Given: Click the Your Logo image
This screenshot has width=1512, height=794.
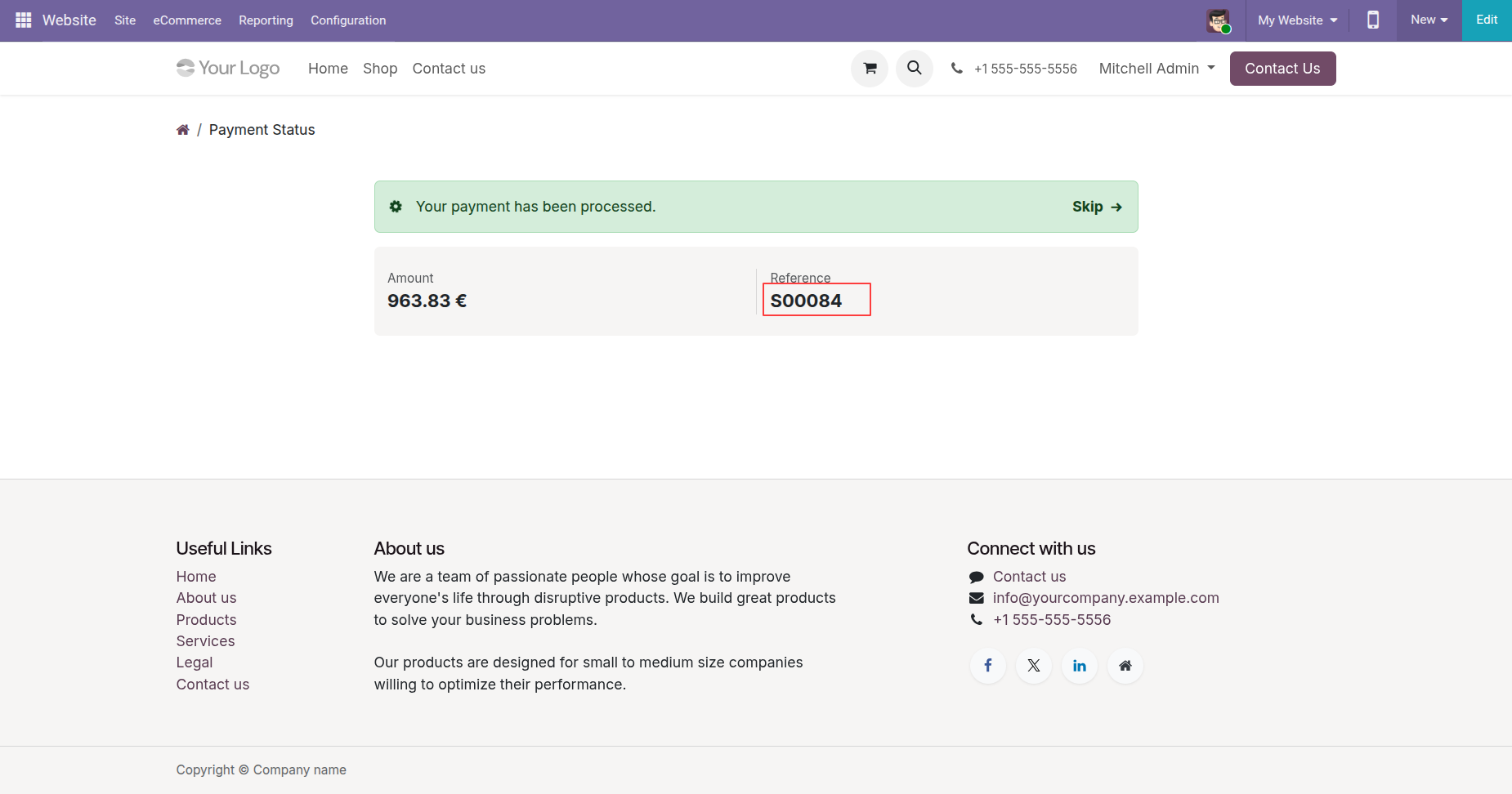Looking at the screenshot, I should coord(228,69).
